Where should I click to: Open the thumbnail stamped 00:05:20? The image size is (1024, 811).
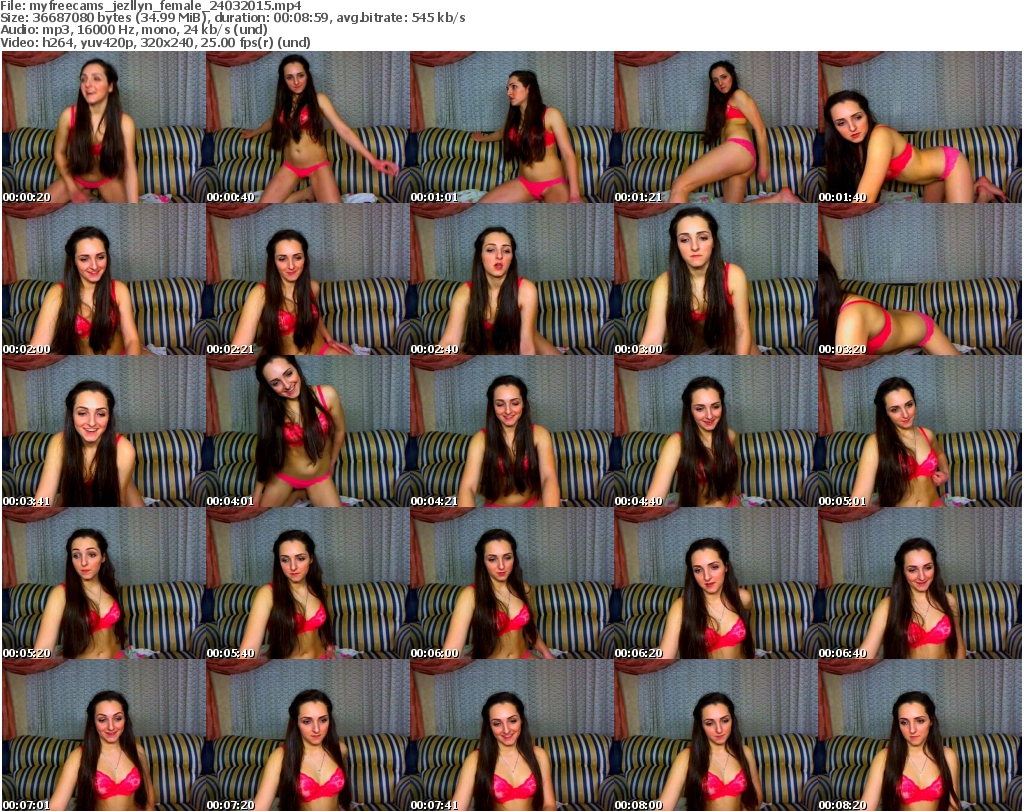point(104,584)
